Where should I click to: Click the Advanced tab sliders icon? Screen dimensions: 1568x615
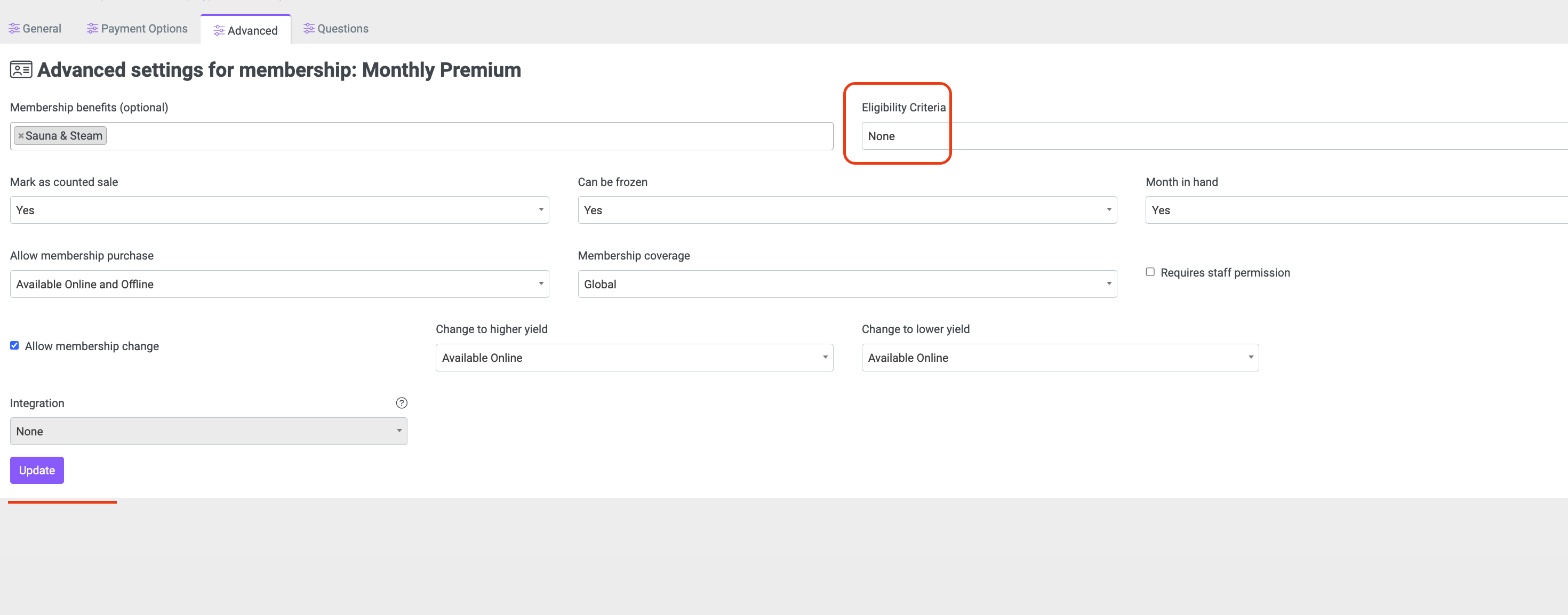tap(219, 30)
